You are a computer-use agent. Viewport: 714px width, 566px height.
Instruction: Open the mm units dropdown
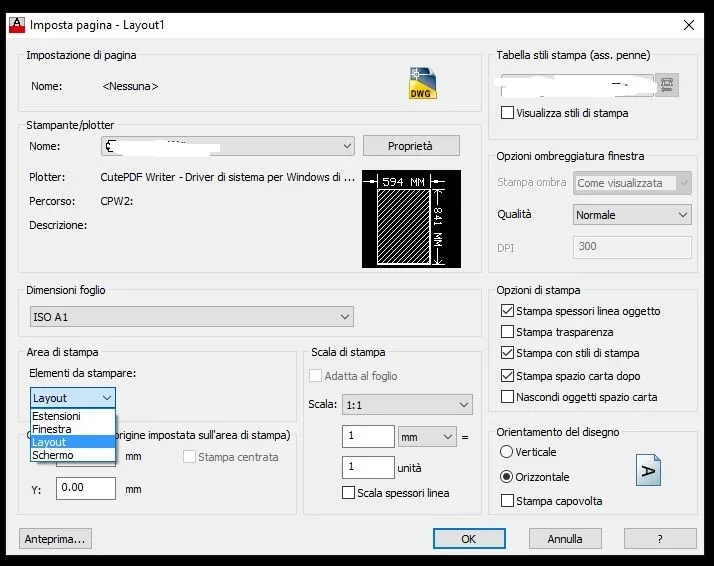427,437
